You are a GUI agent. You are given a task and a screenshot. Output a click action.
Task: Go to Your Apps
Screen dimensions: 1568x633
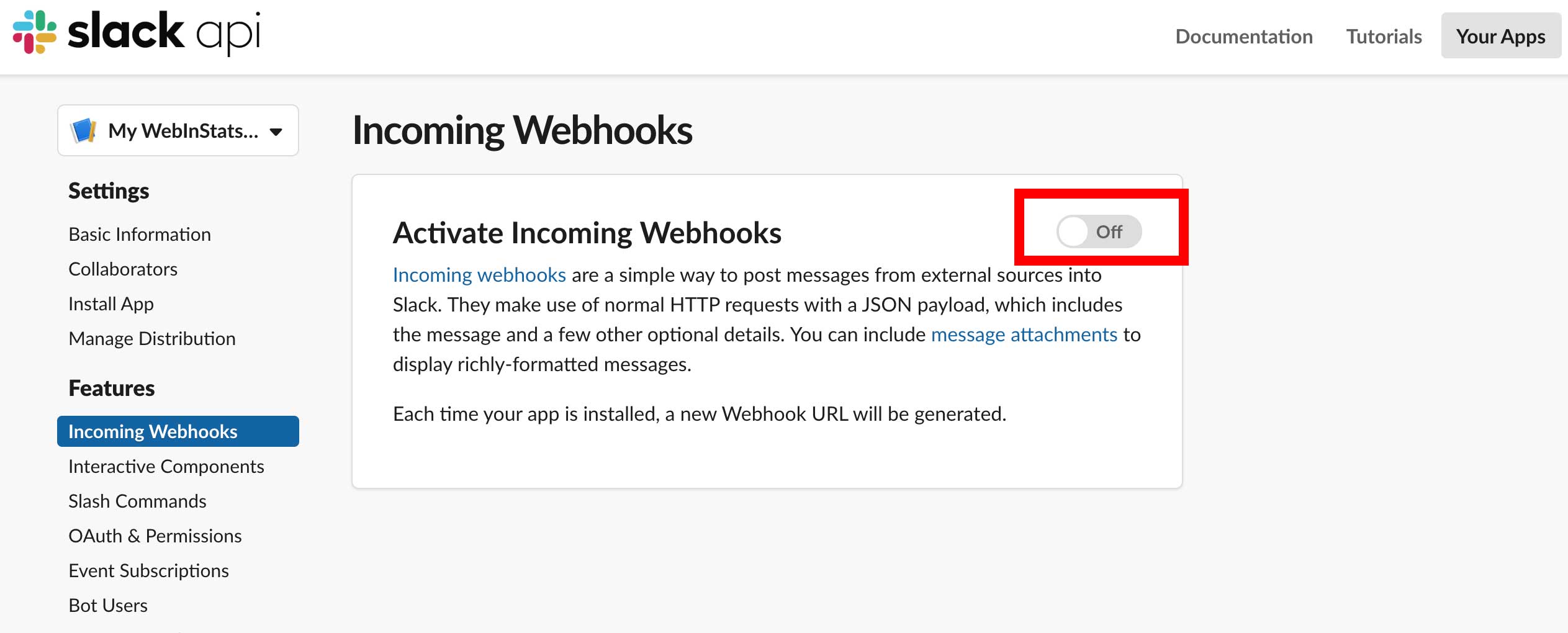1501,36
